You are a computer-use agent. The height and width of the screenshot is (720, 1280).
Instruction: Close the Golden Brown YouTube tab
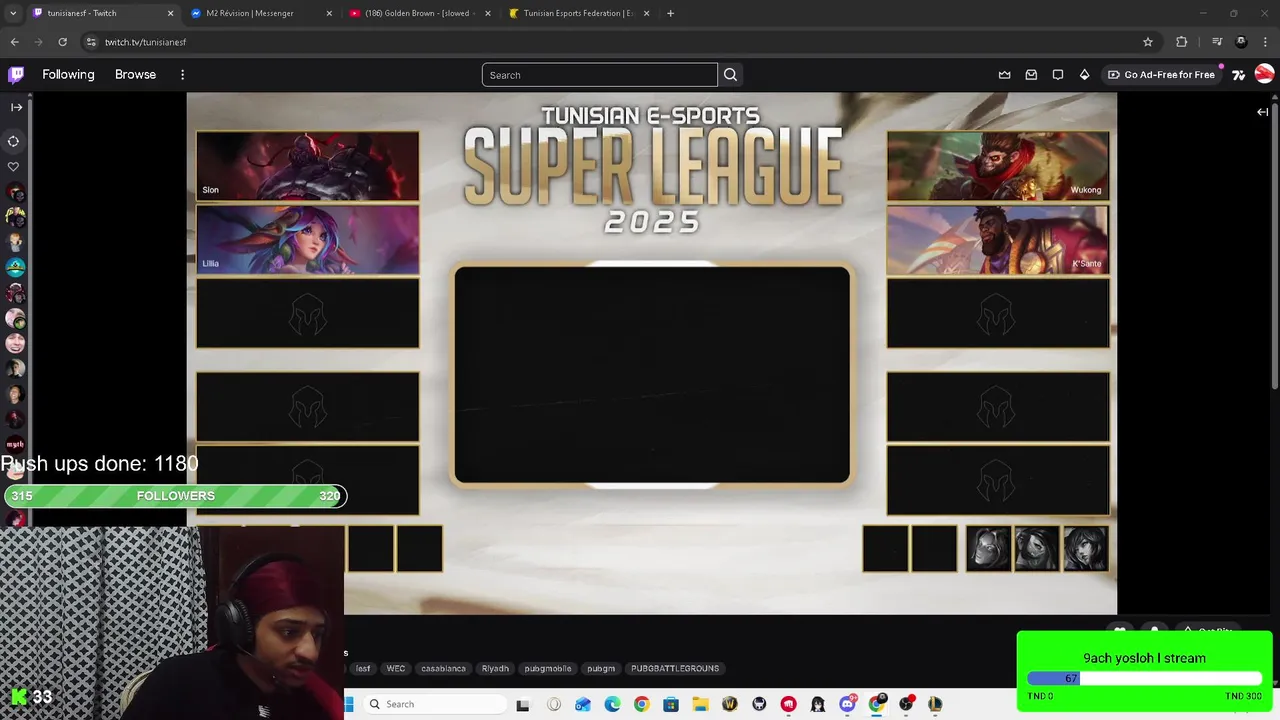pos(488,13)
